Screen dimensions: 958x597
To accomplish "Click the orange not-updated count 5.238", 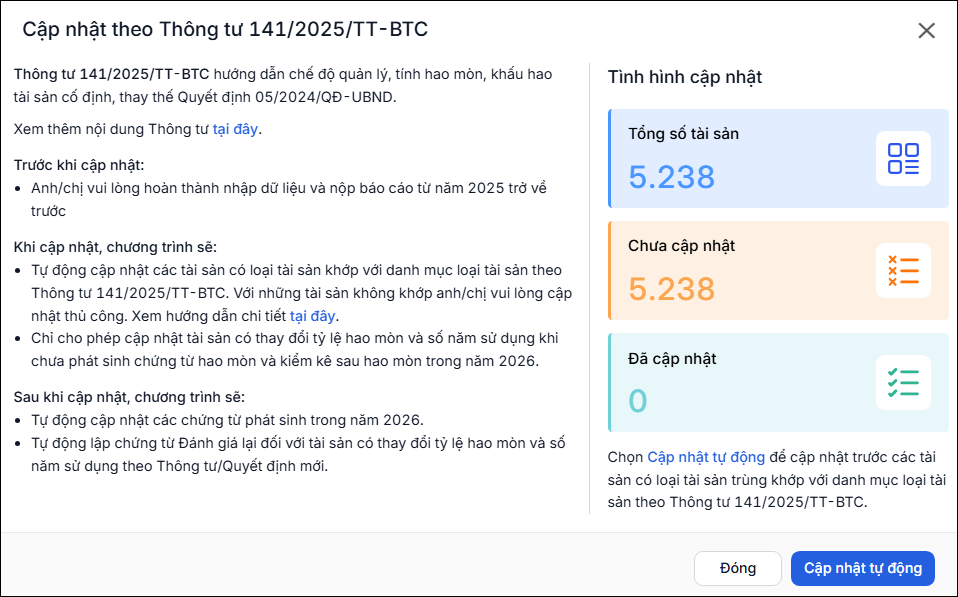I will [x=671, y=289].
